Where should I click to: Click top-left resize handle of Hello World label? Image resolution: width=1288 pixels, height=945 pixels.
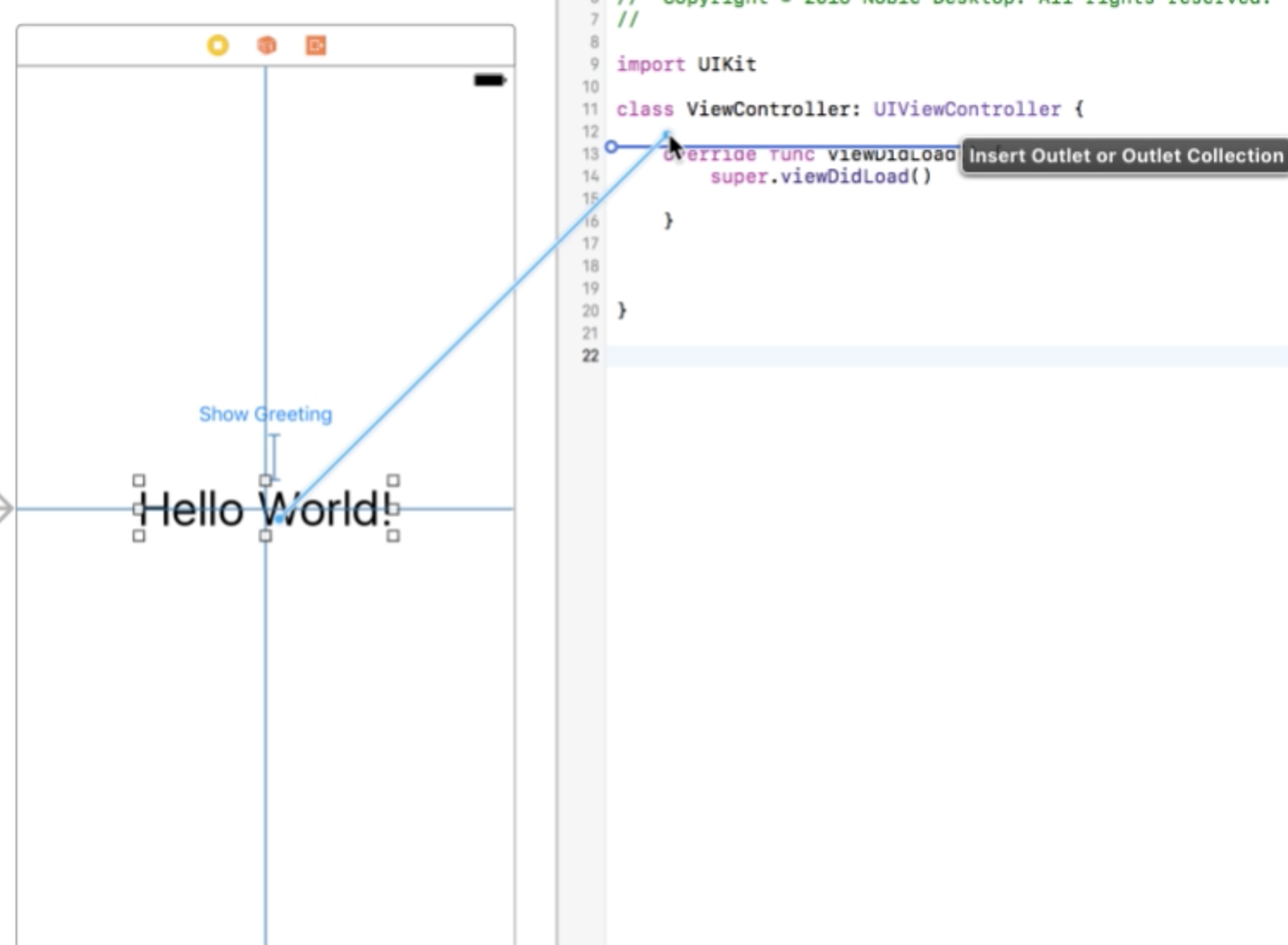click(x=139, y=480)
